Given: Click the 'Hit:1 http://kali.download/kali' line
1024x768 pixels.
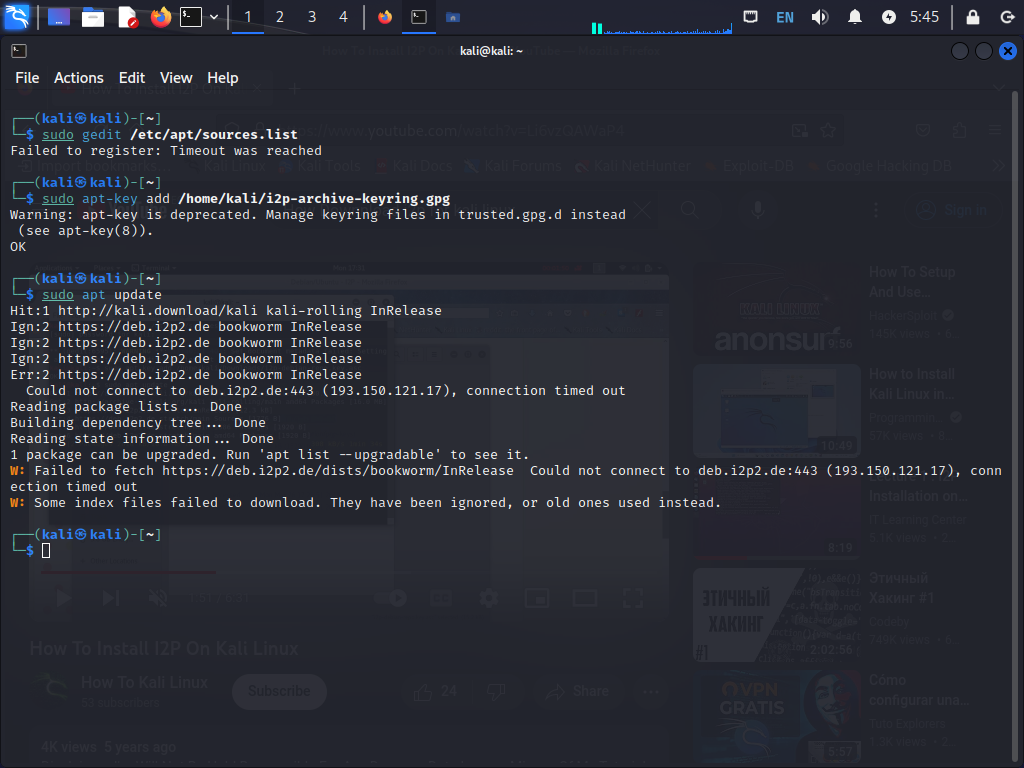Looking at the screenshot, I should pyautogui.click(x=226, y=311).
